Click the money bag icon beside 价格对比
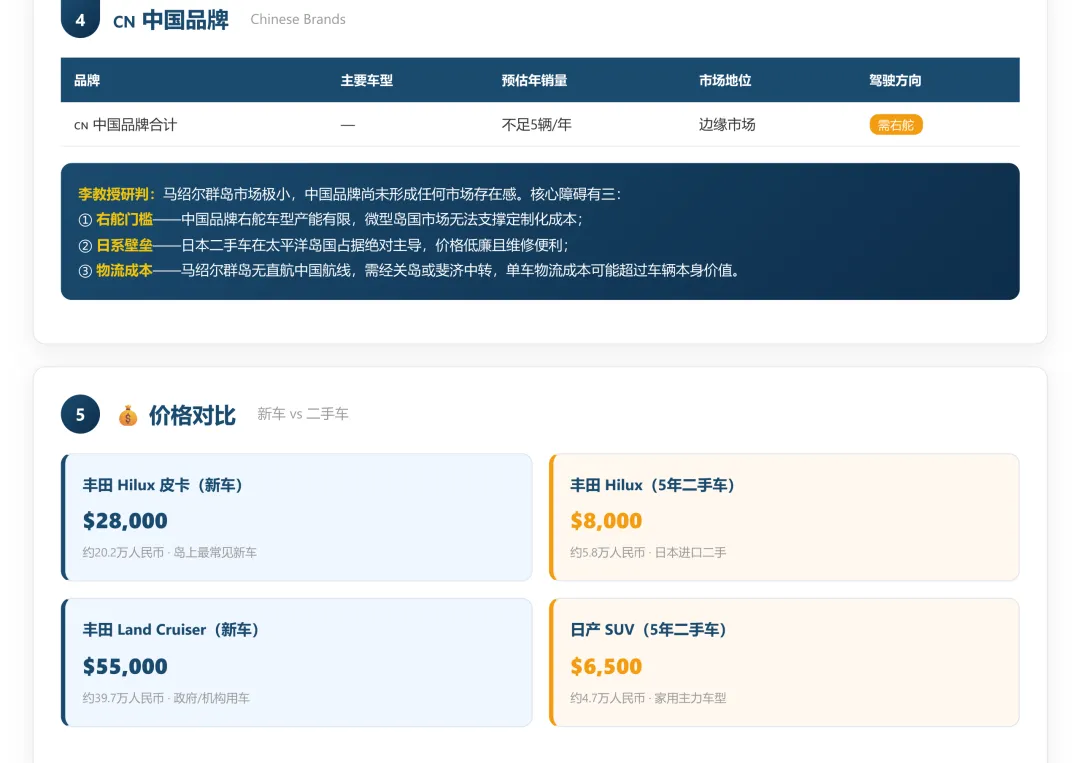The width and height of the screenshot is (1080, 763). coord(127,416)
